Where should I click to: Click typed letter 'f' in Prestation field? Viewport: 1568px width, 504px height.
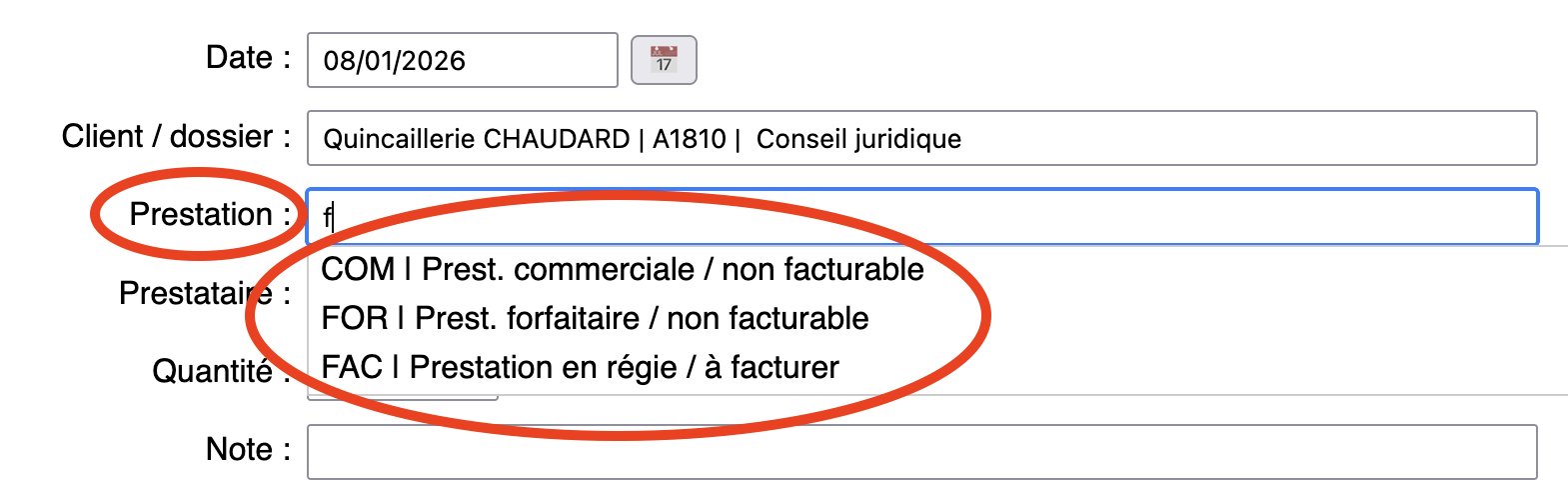(327, 217)
